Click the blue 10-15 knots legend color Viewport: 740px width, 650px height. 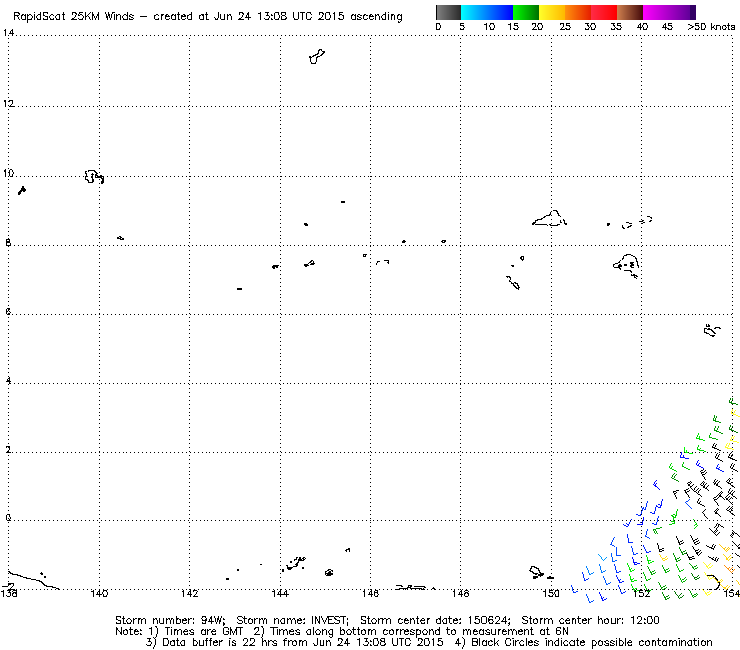coord(499,12)
